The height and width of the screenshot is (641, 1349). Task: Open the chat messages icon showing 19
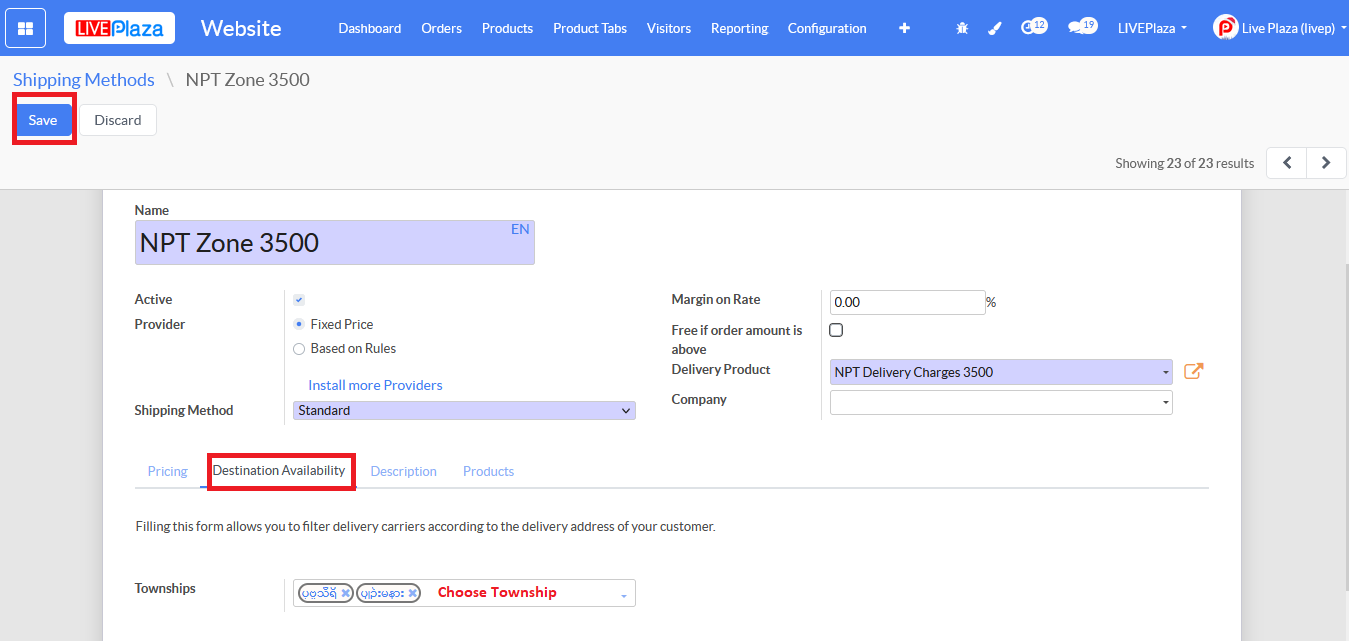click(1082, 27)
